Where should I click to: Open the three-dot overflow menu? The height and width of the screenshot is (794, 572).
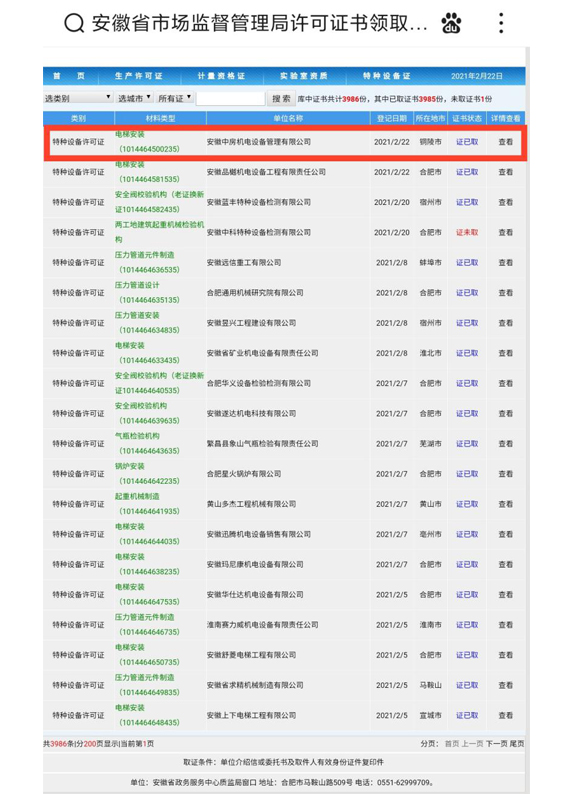point(501,23)
